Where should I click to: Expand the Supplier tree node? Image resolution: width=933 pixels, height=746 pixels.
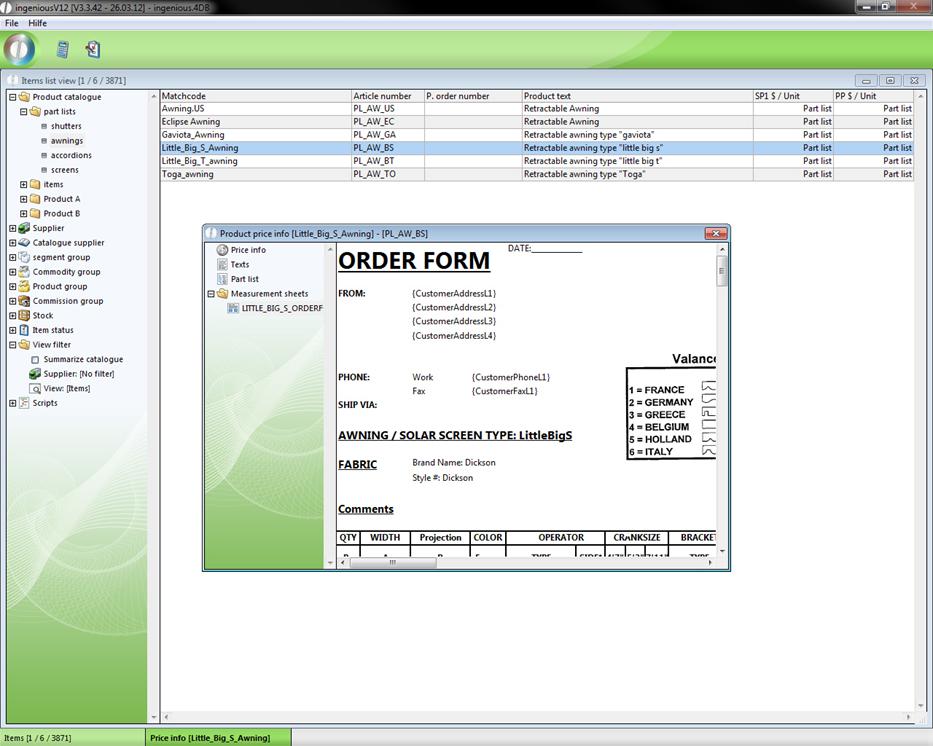[x=13, y=228]
